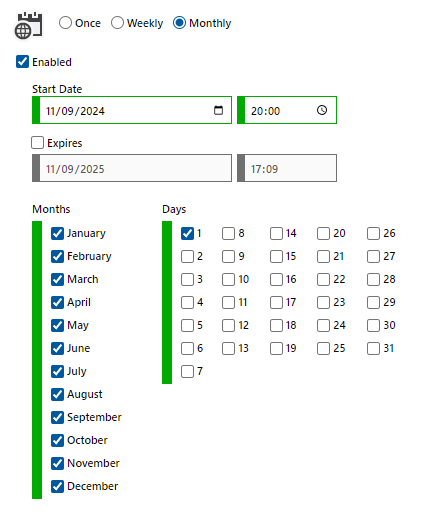Select the Once schedule option
Image resolution: width=423 pixels, height=514 pixels.
click(65, 23)
